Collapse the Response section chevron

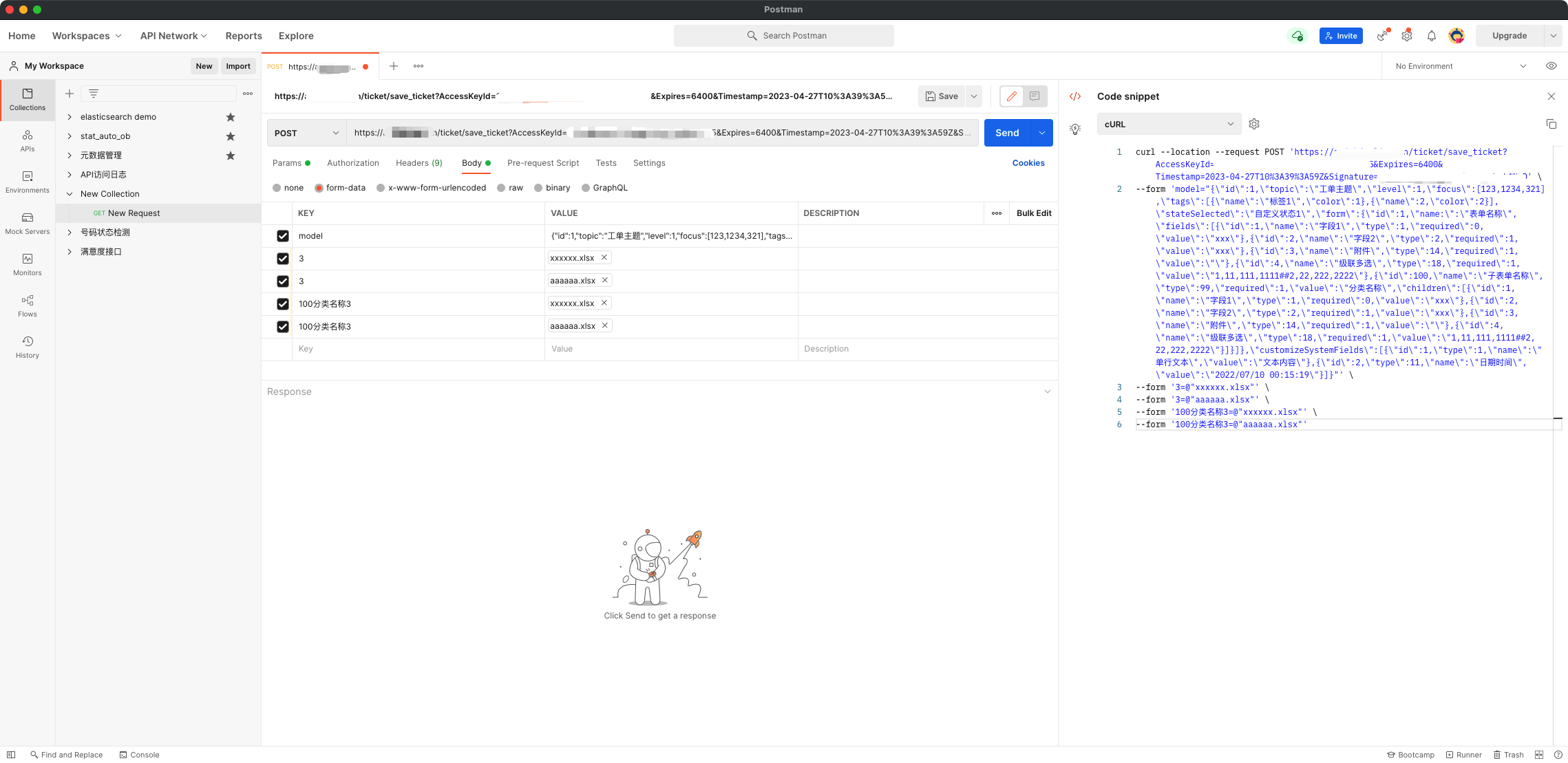click(x=1048, y=391)
